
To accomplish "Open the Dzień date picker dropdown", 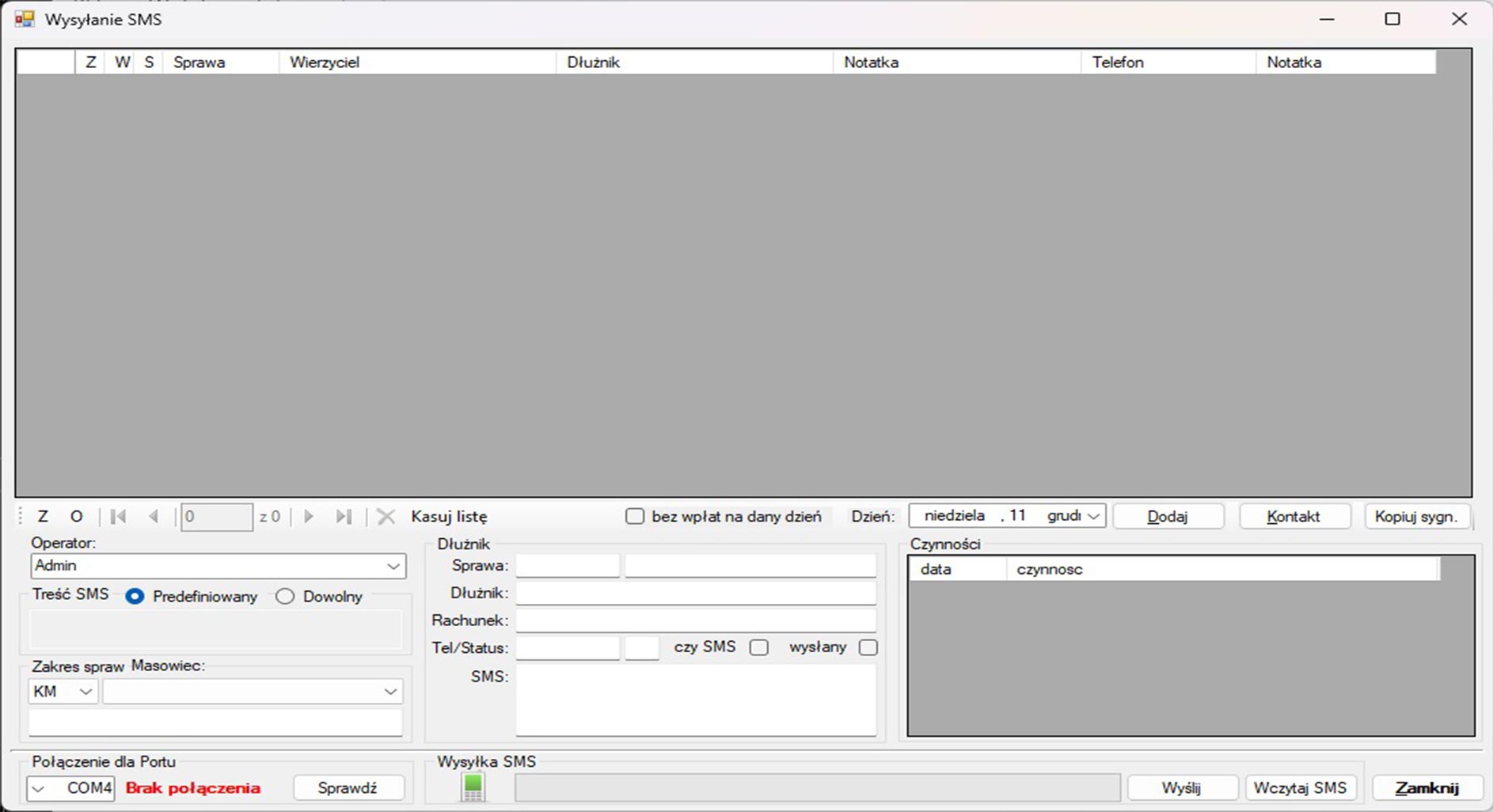I will pos(1093,516).
